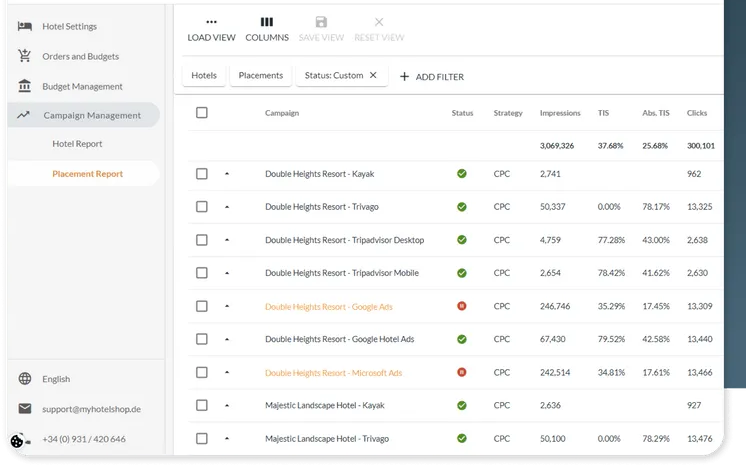Click red status icon for Google Ads row
The image size is (746, 467).
[x=461, y=306]
